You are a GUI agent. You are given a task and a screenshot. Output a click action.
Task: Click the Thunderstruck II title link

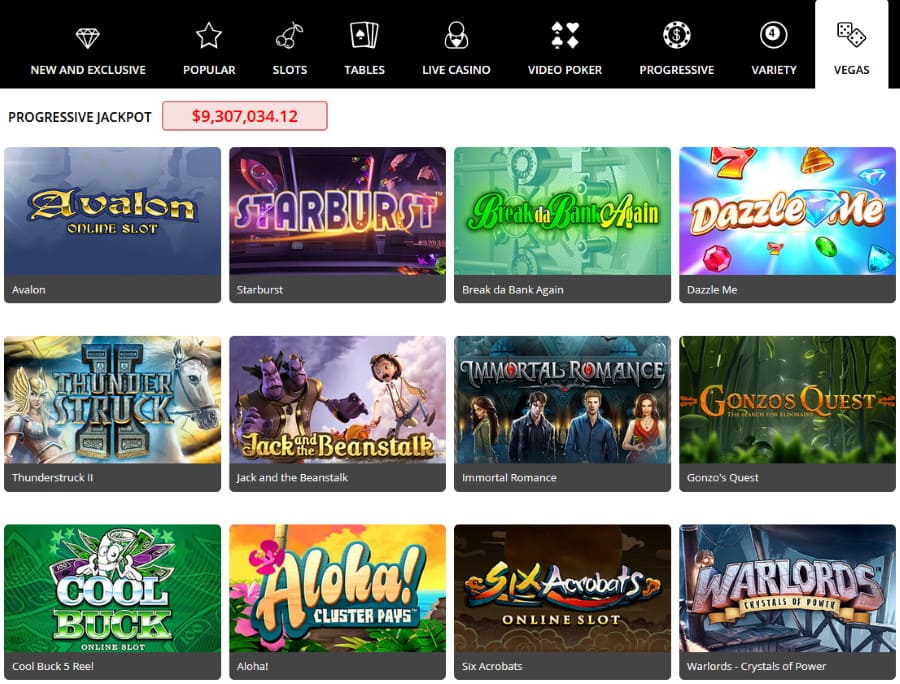(53, 477)
